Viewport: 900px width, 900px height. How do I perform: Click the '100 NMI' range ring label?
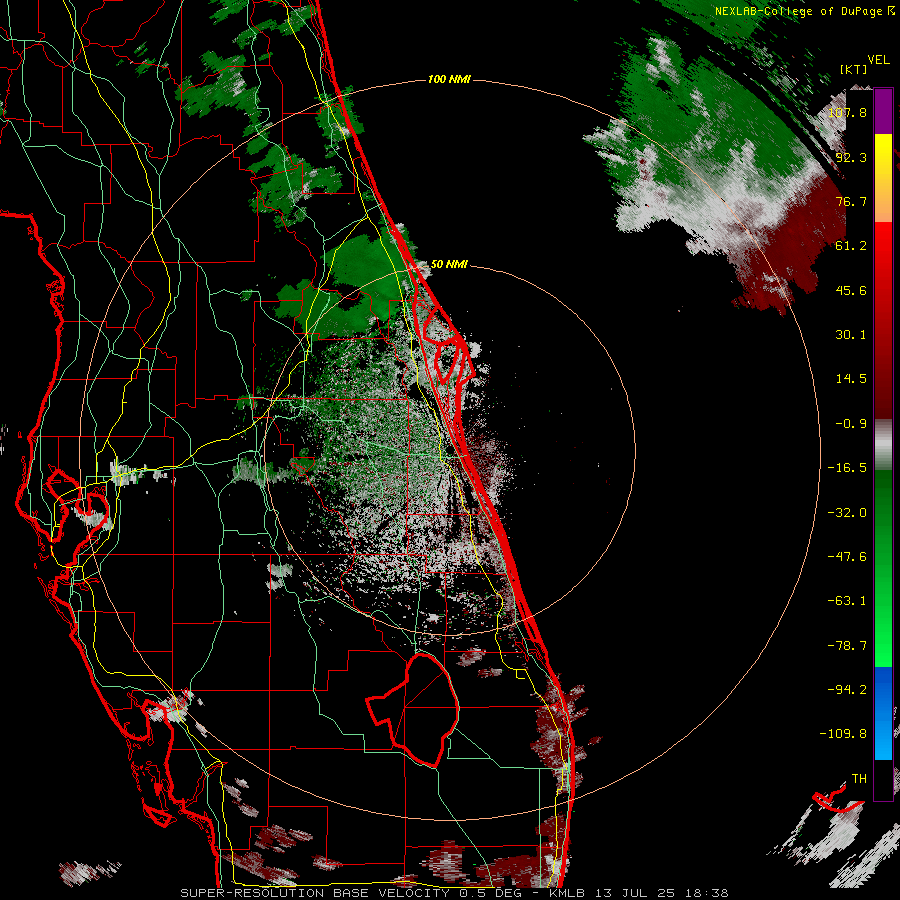click(x=449, y=79)
